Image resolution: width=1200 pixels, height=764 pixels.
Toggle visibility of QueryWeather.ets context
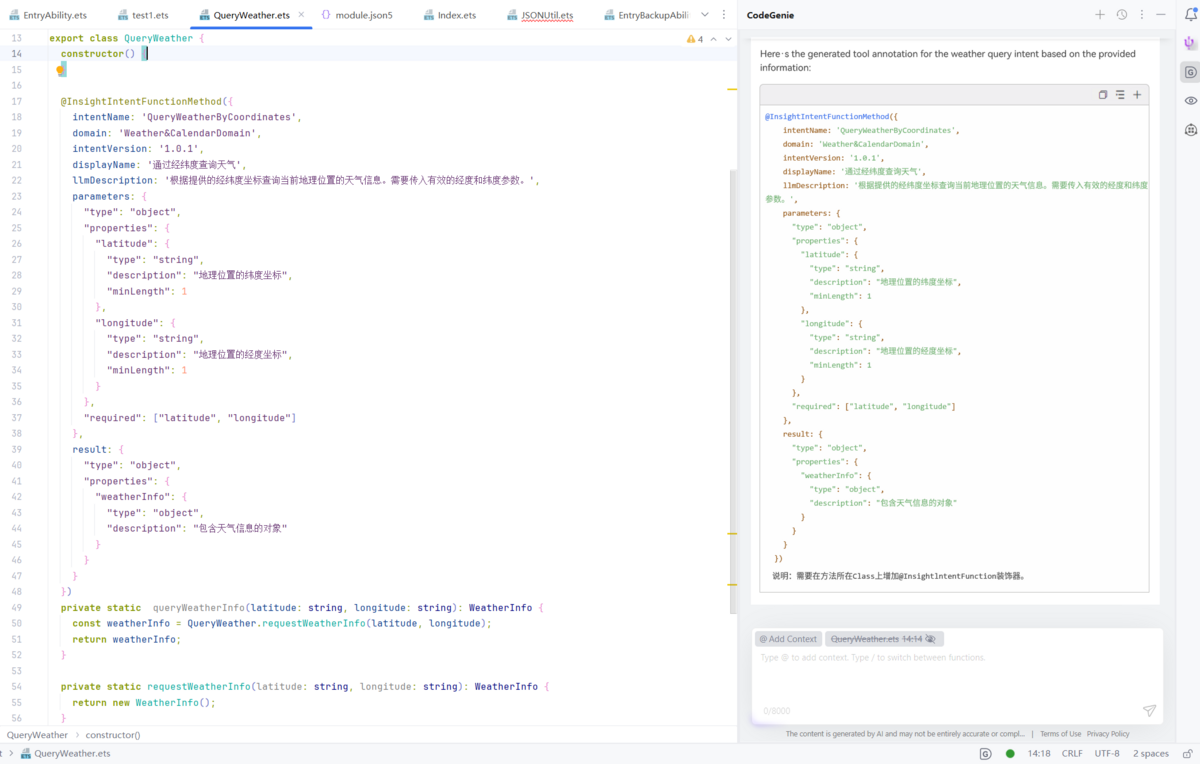930,639
